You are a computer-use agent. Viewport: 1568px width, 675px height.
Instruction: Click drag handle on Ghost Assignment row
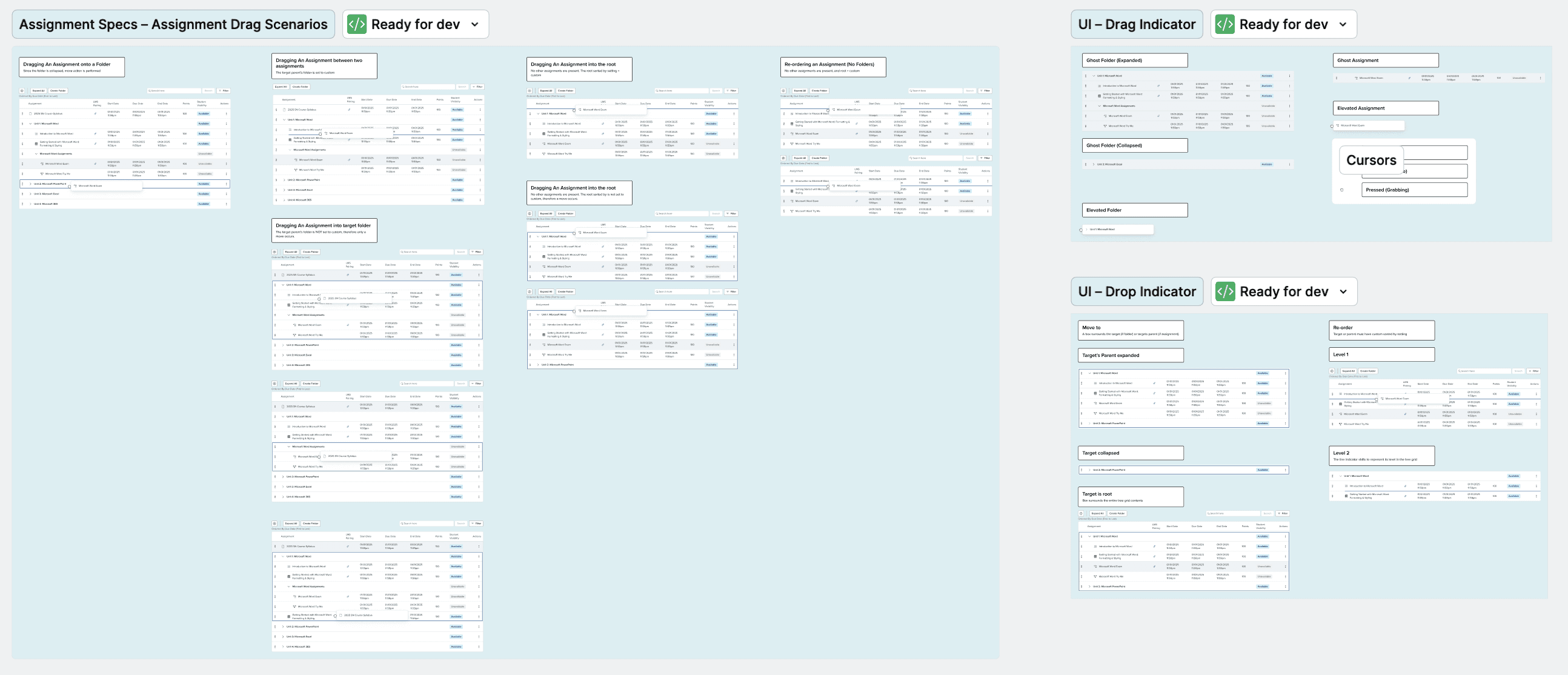[x=1335, y=78]
